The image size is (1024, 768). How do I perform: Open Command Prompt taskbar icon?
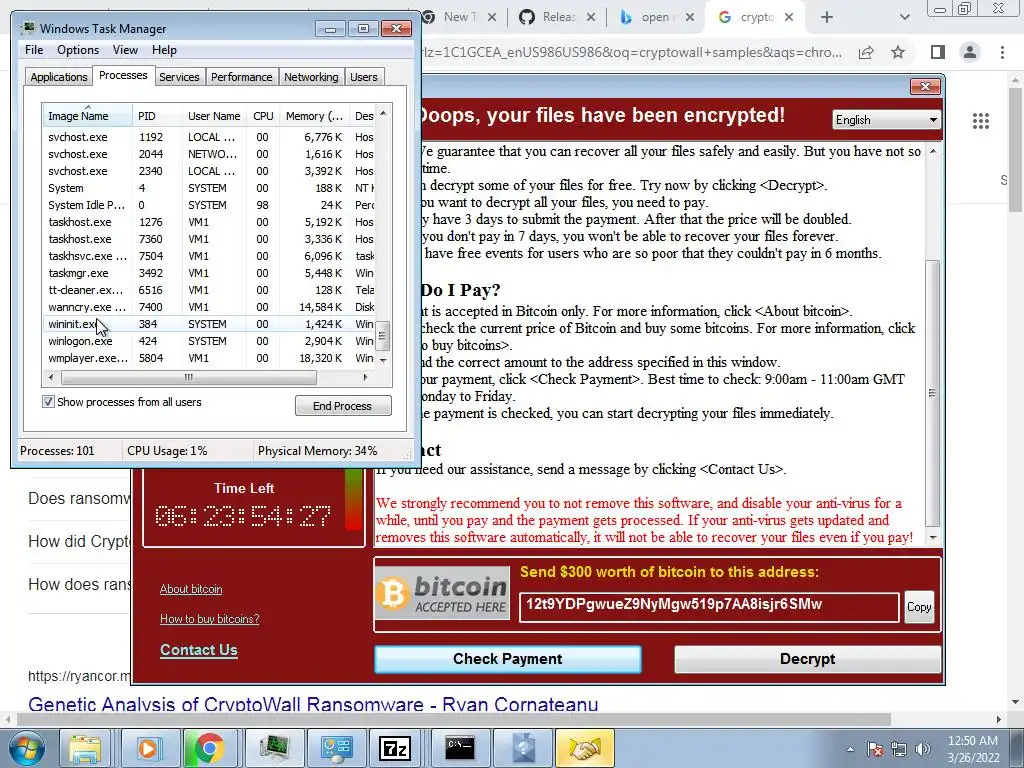tap(459, 748)
